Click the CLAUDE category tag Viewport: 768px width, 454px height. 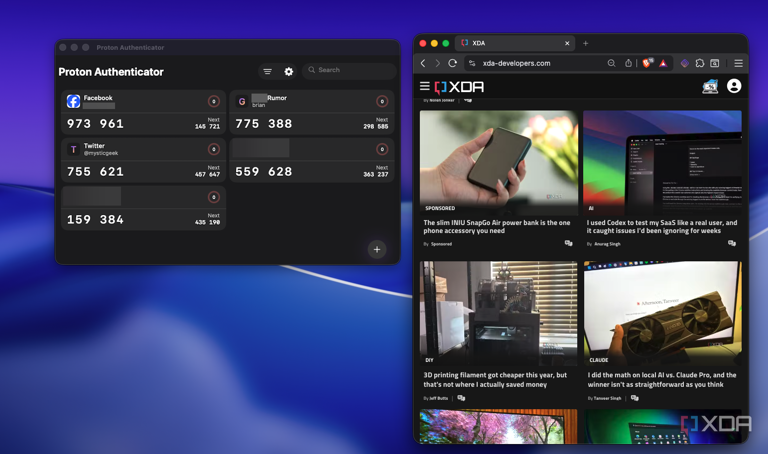[599, 360]
